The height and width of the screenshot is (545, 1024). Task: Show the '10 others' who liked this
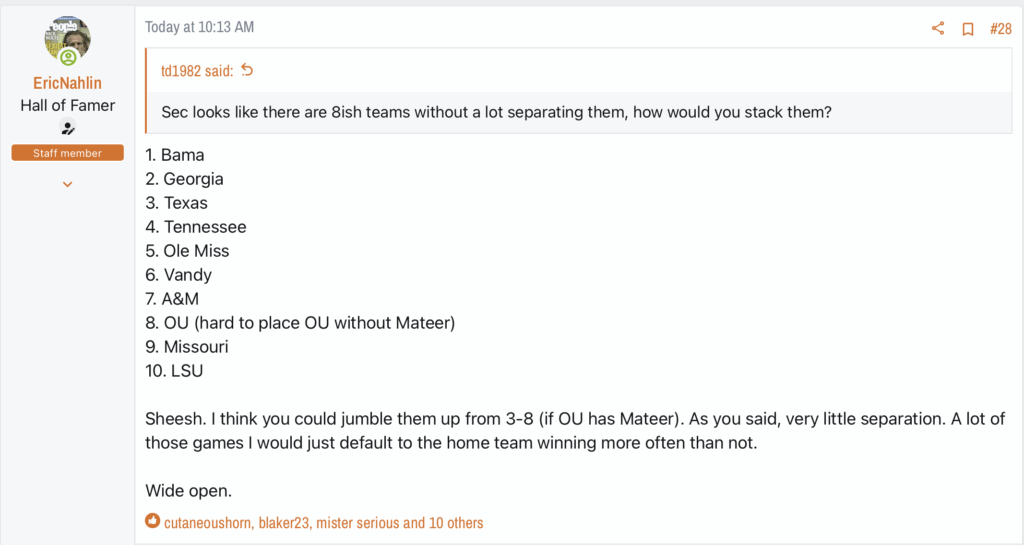(457, 522)
